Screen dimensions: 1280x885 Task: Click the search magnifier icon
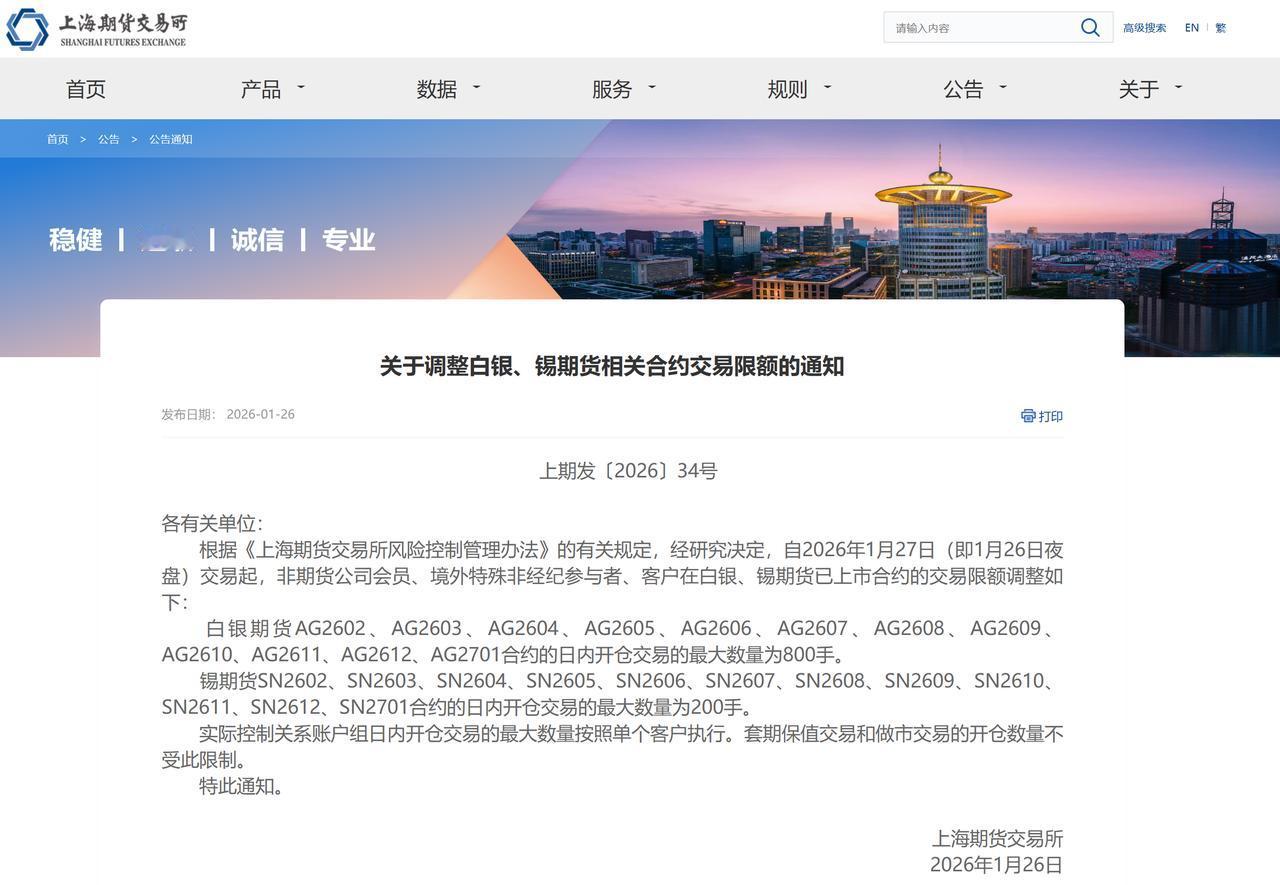coord(1090,28)
